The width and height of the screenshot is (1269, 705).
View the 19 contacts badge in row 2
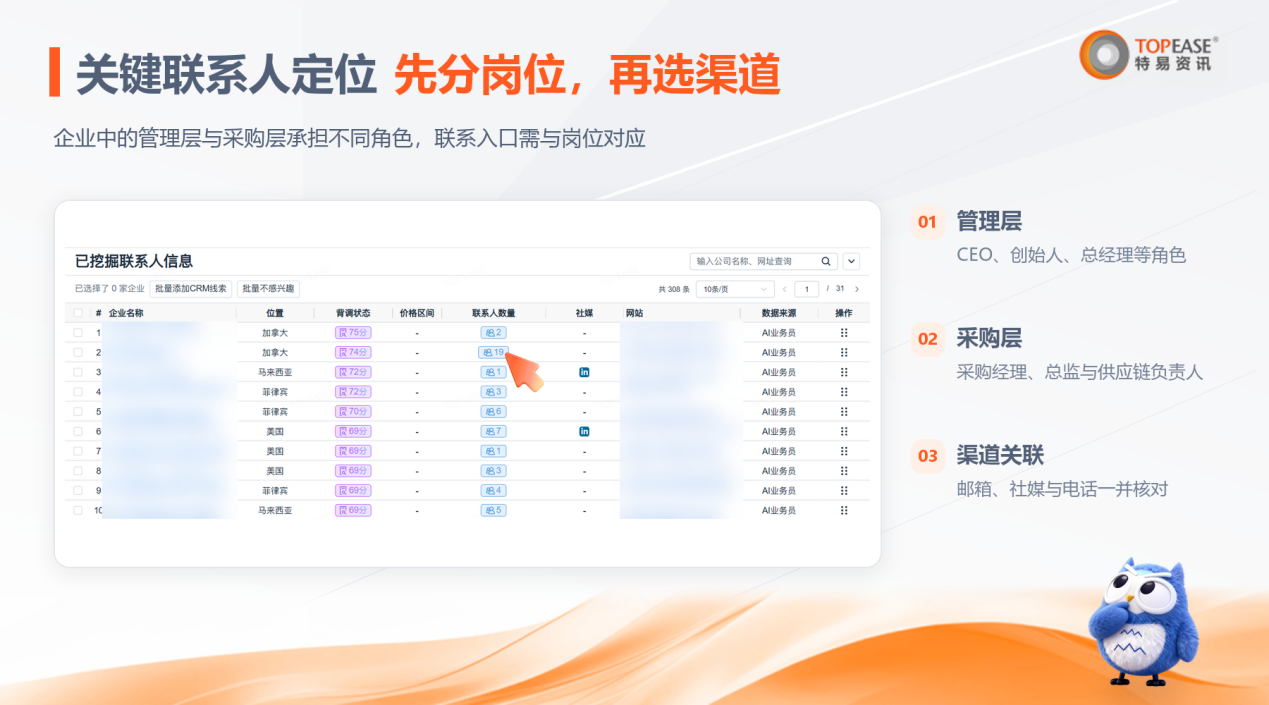[x=493, y=352]
